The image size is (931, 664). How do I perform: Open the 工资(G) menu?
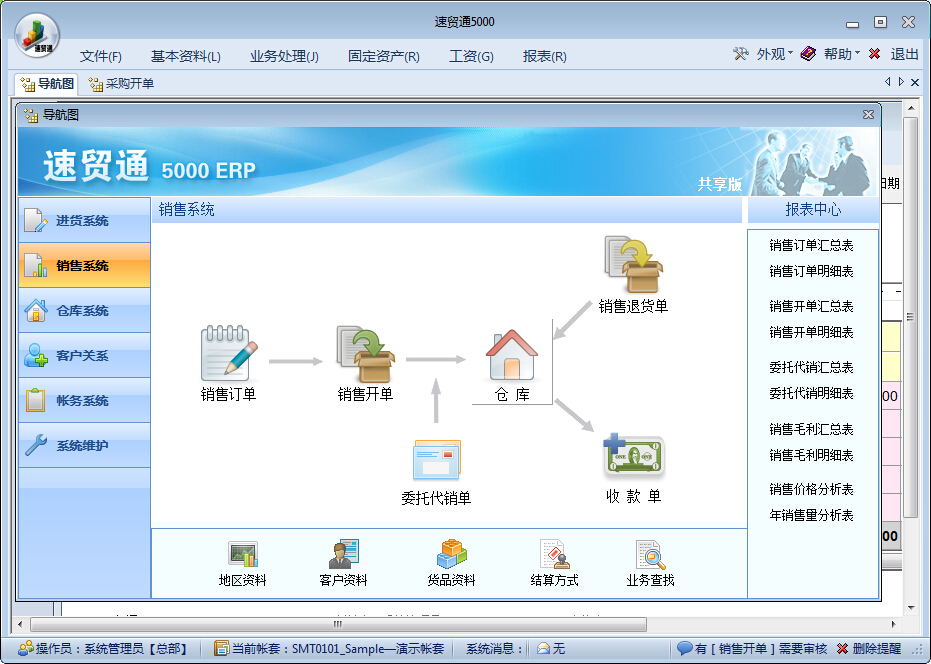tap(471, 56)
